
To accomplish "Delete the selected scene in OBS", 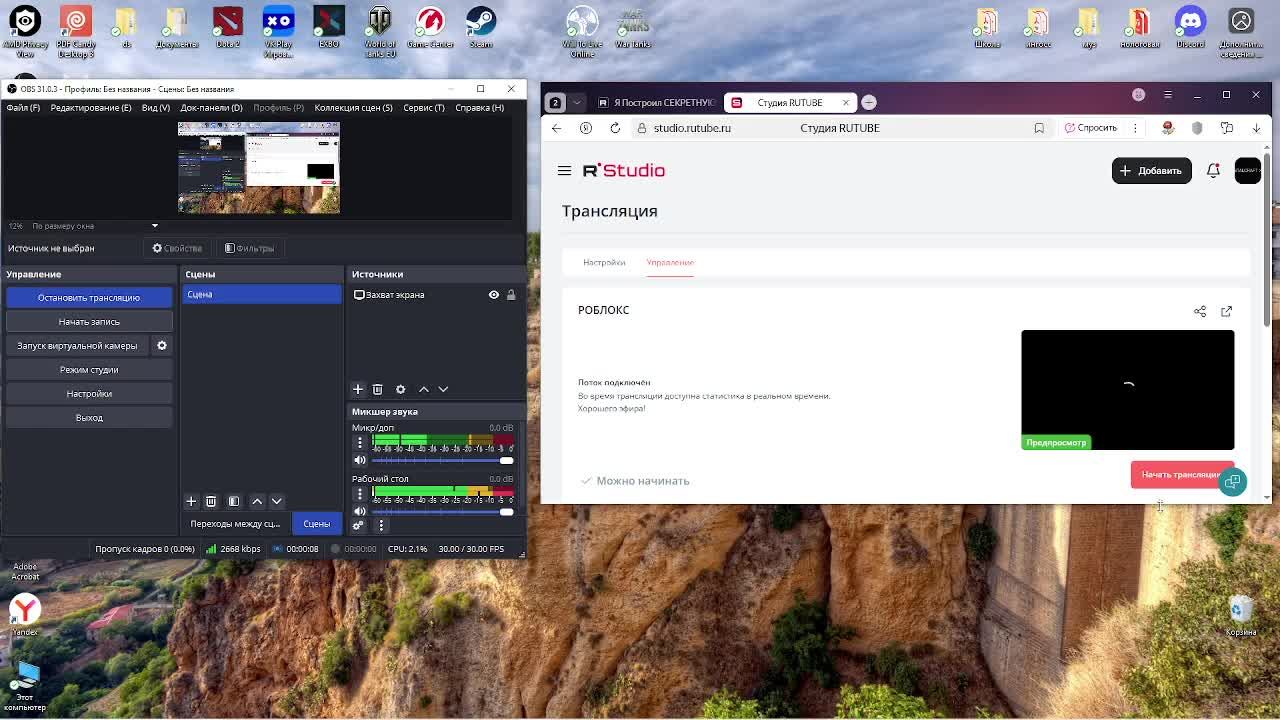I will pos(211,501).
